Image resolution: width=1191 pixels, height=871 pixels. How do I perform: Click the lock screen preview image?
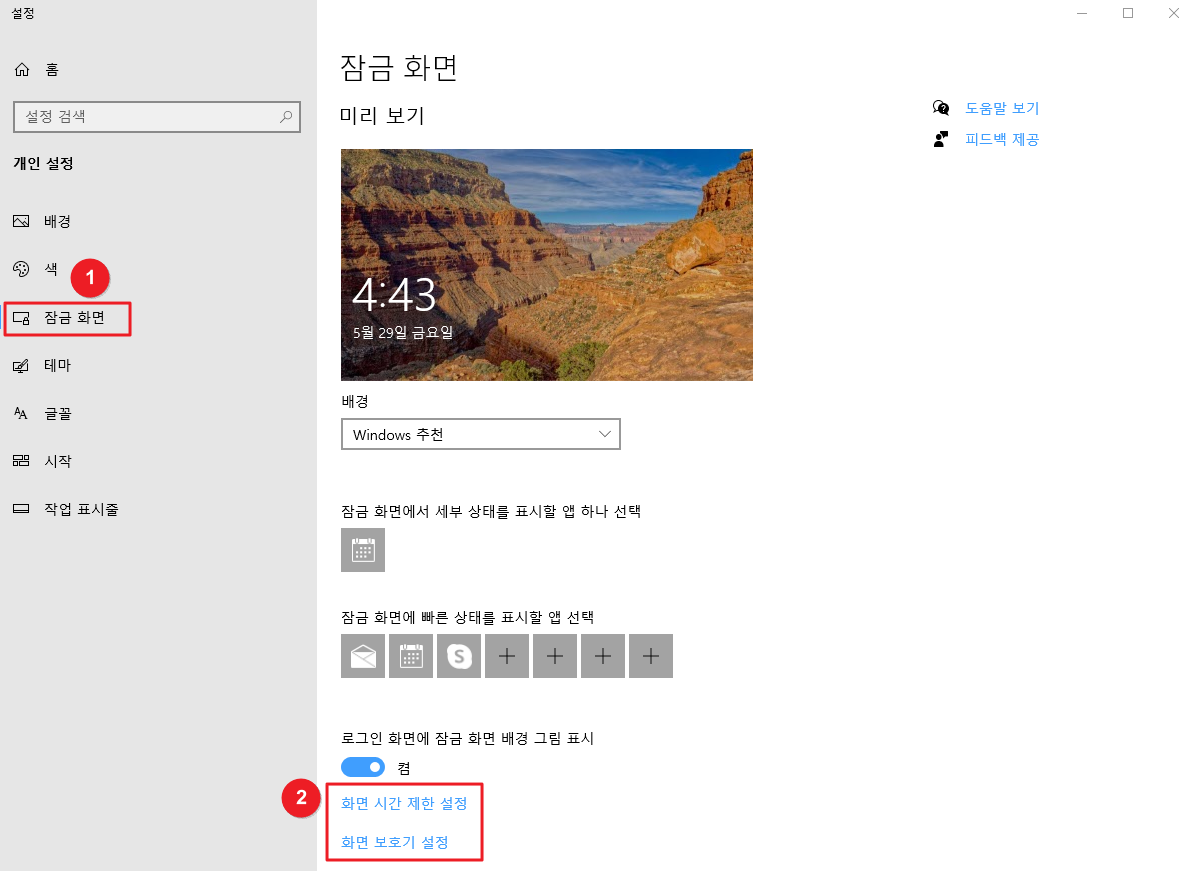pyautogui.click(x=546, y=264)
